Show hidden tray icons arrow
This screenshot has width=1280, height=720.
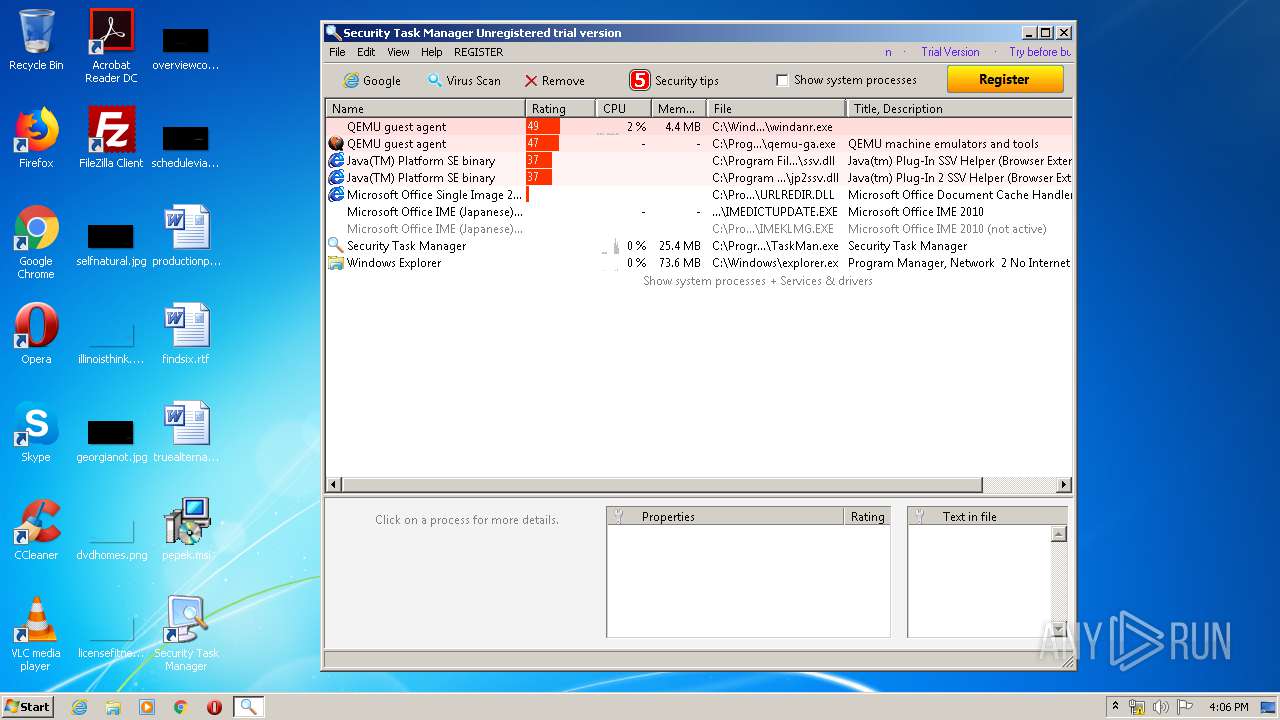pos(1116,706)
